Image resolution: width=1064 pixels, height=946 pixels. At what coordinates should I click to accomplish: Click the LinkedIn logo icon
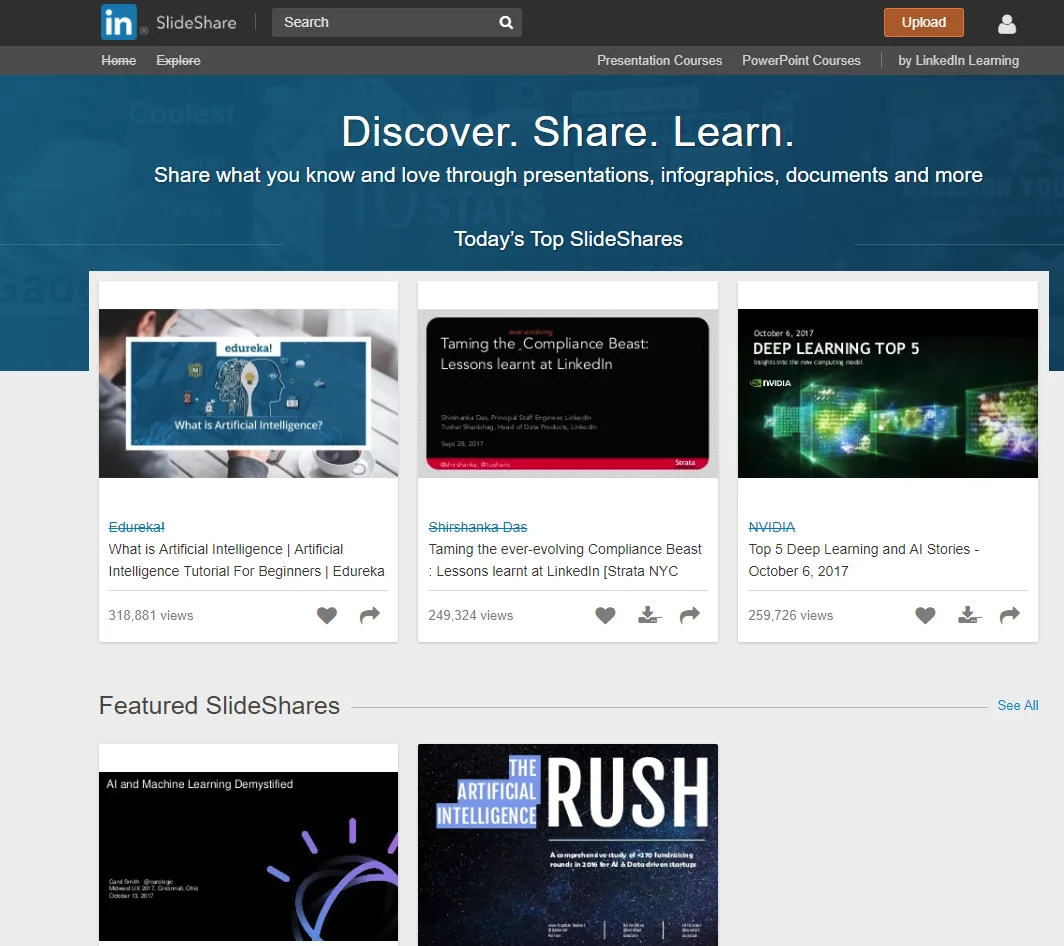pyautogui.click(x=119, y=22)
